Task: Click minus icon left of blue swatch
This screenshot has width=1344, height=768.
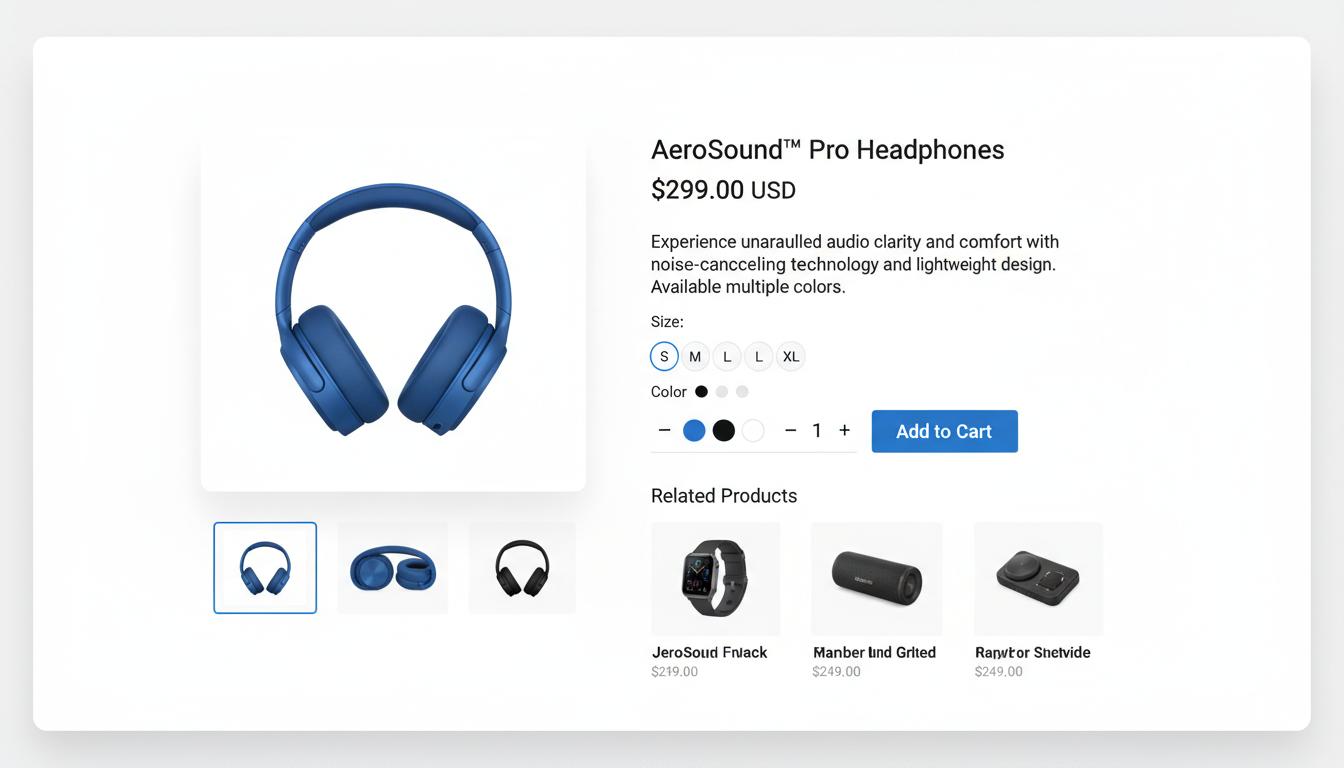Action: tap(664, 430)
